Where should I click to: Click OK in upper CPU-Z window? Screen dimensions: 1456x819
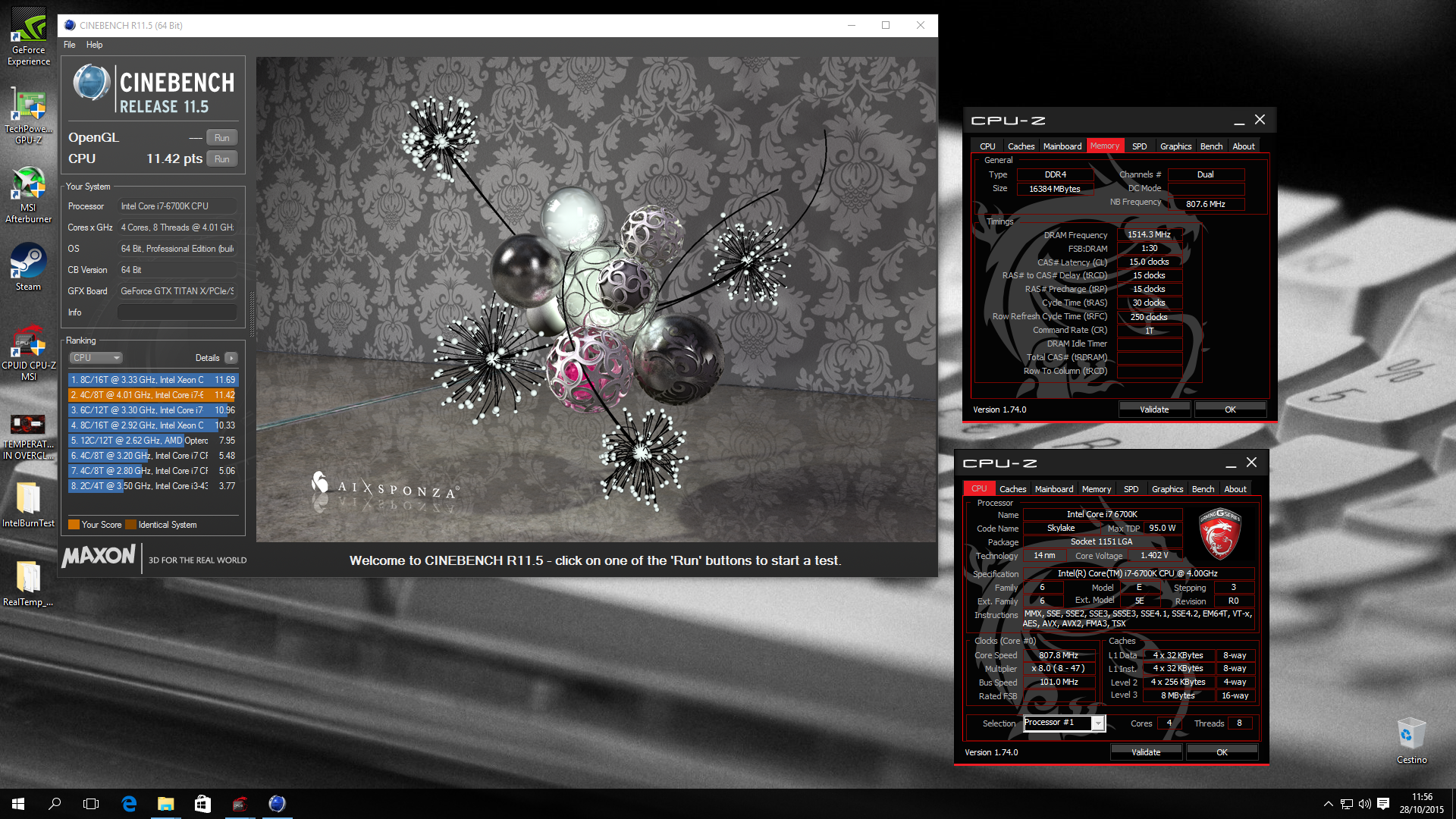tap(1230, 409)
